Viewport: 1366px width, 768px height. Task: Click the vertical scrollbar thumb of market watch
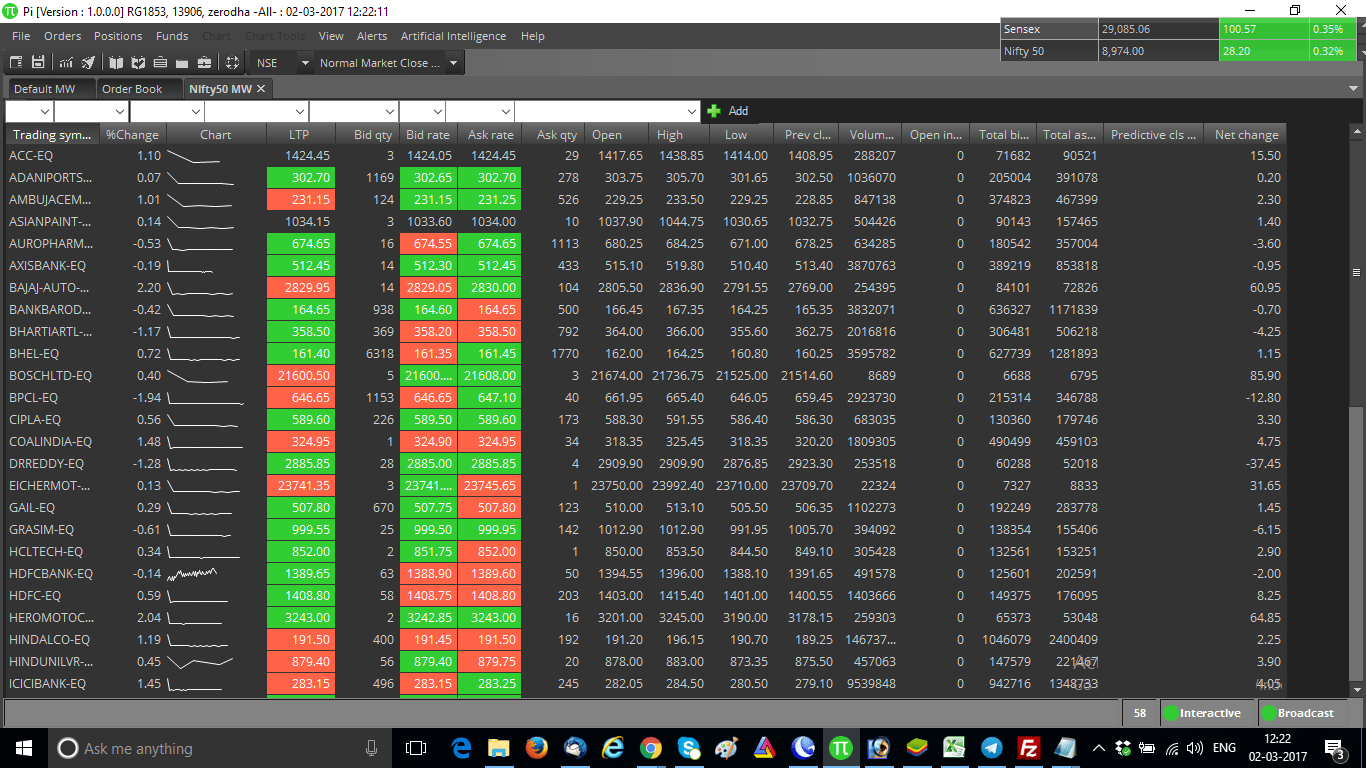pos(1356,273)
